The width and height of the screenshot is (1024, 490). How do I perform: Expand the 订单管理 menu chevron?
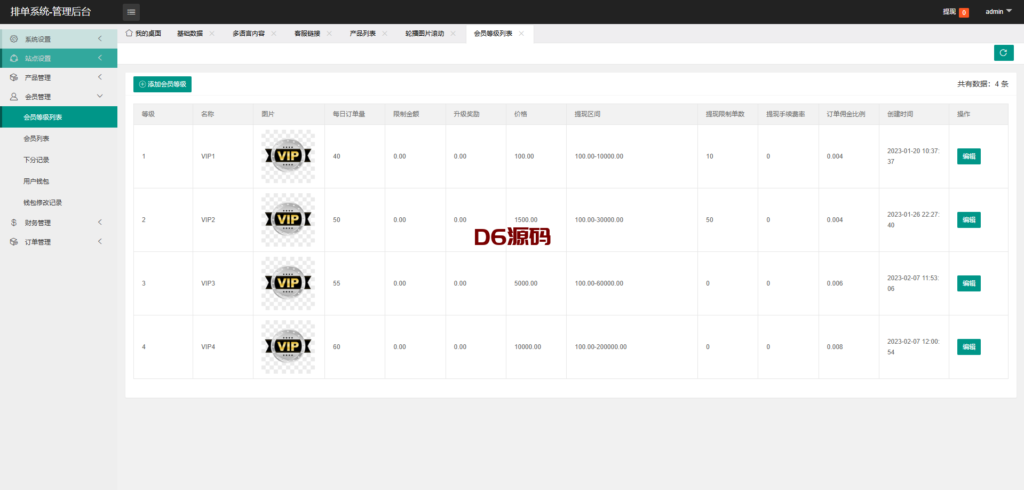click(100, 242)
